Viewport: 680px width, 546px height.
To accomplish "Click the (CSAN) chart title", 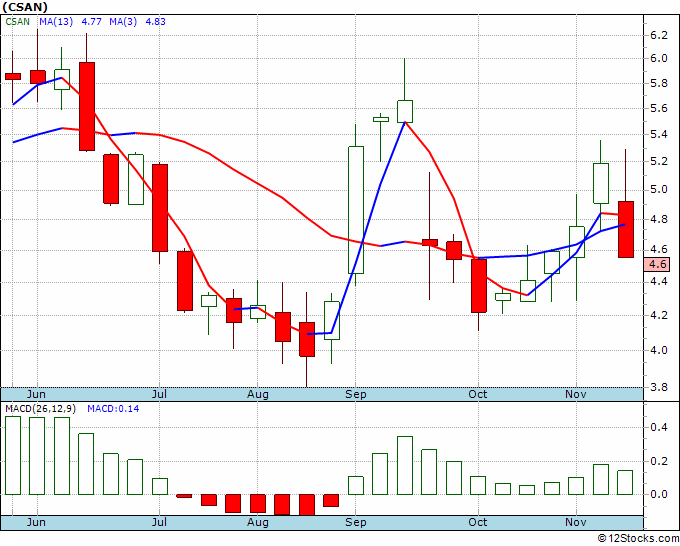I will pos(25,7).
